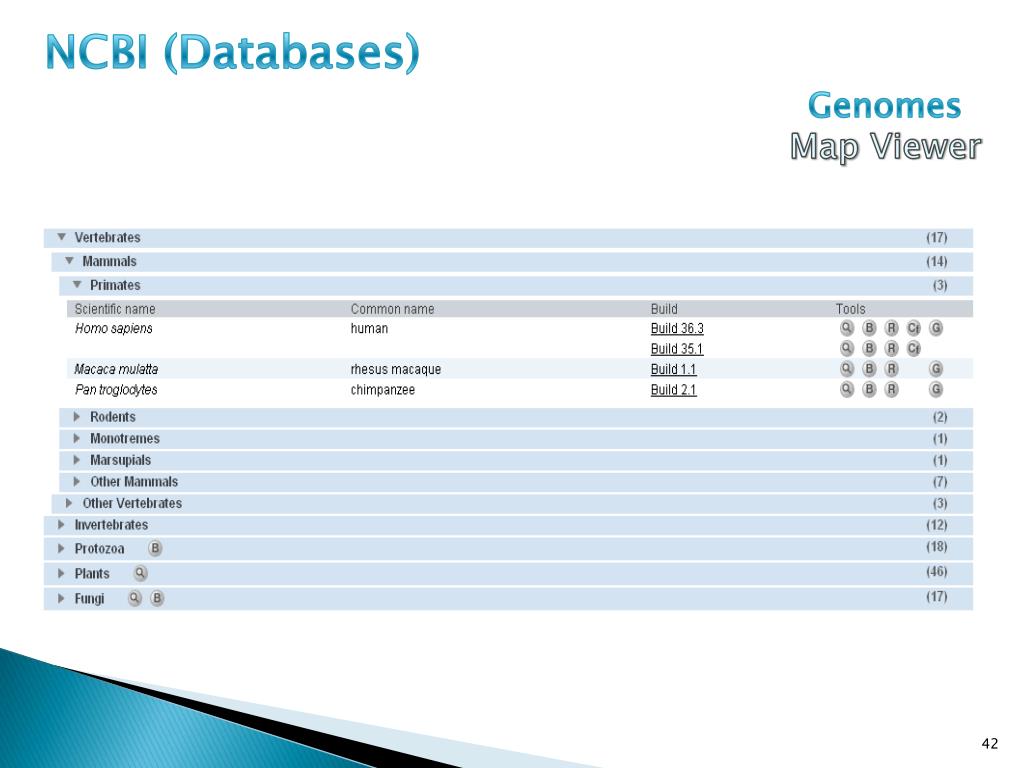Viewport: 1024px width, 768px height.
Task: Click the Cl icon in the Build 35.1 row
Action: pos(914,348)
